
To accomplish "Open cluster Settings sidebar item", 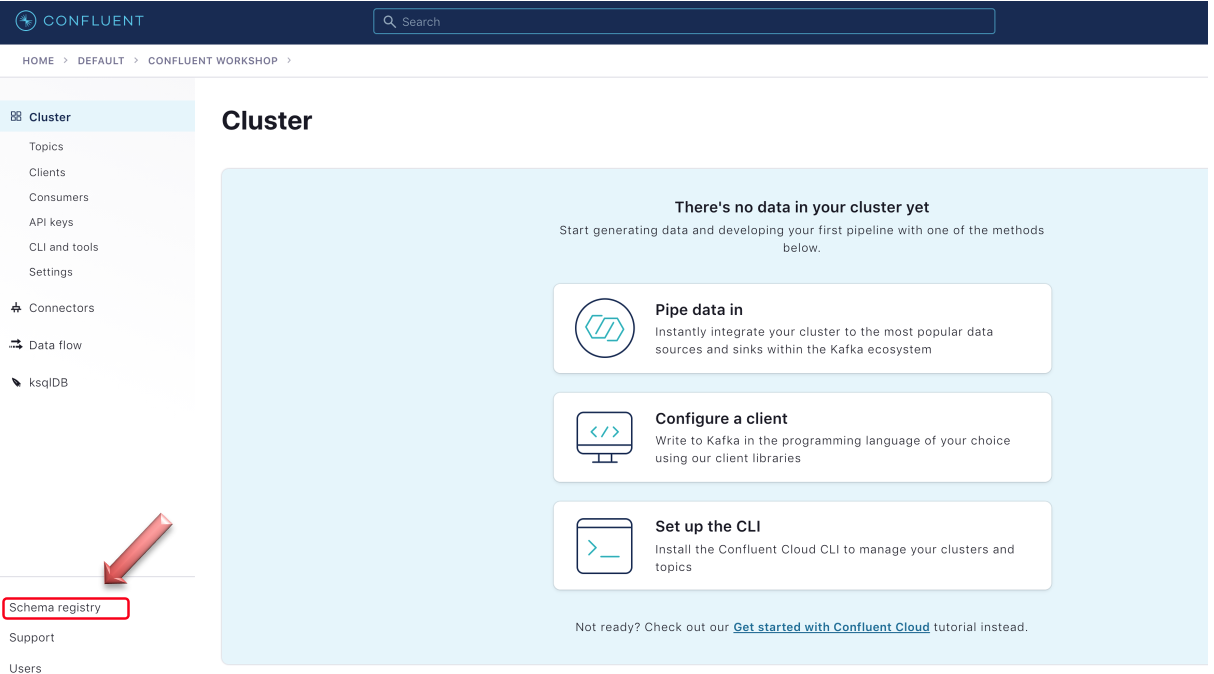I will click(51, 272).
